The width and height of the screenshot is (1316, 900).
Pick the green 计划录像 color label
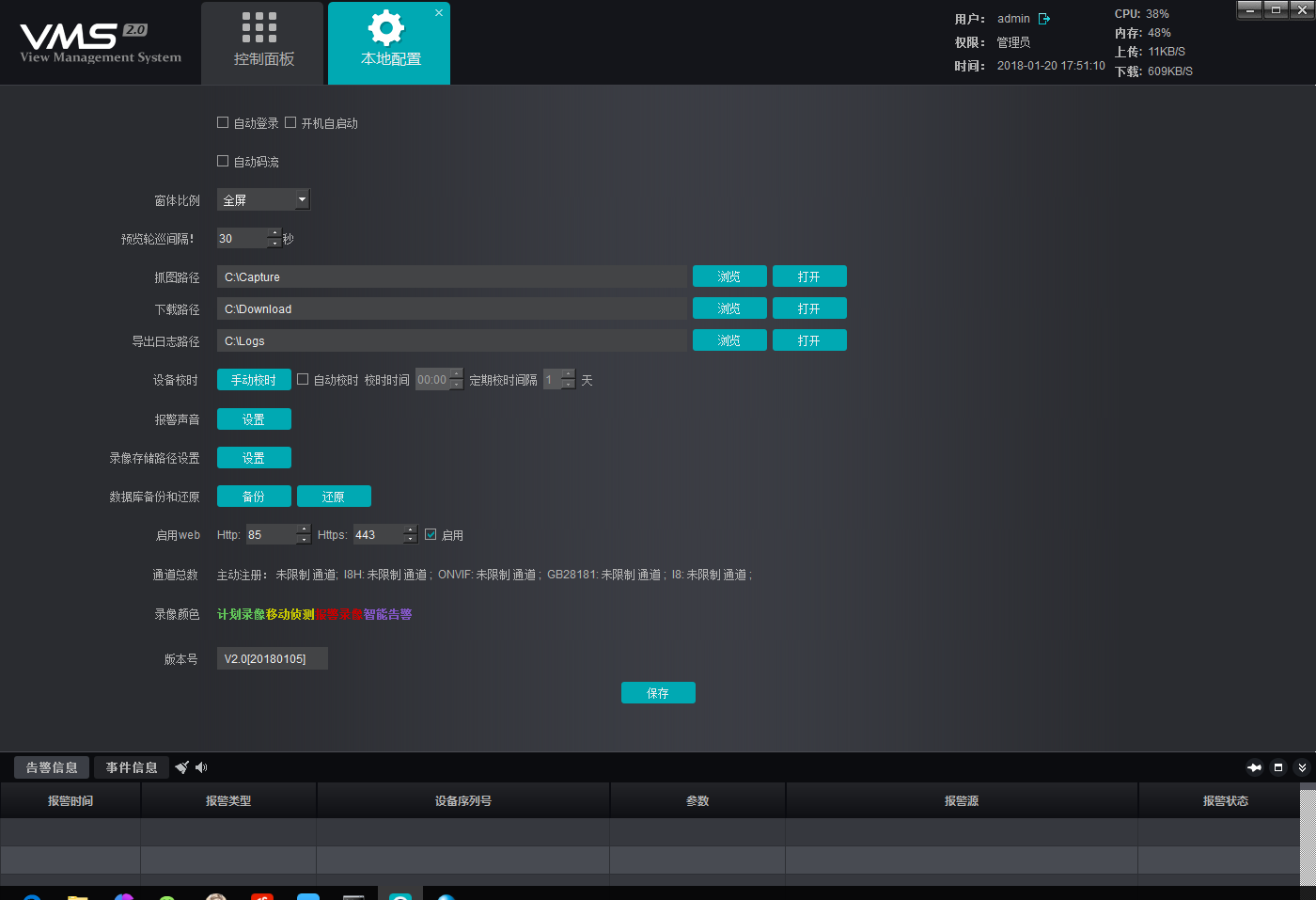242,614
